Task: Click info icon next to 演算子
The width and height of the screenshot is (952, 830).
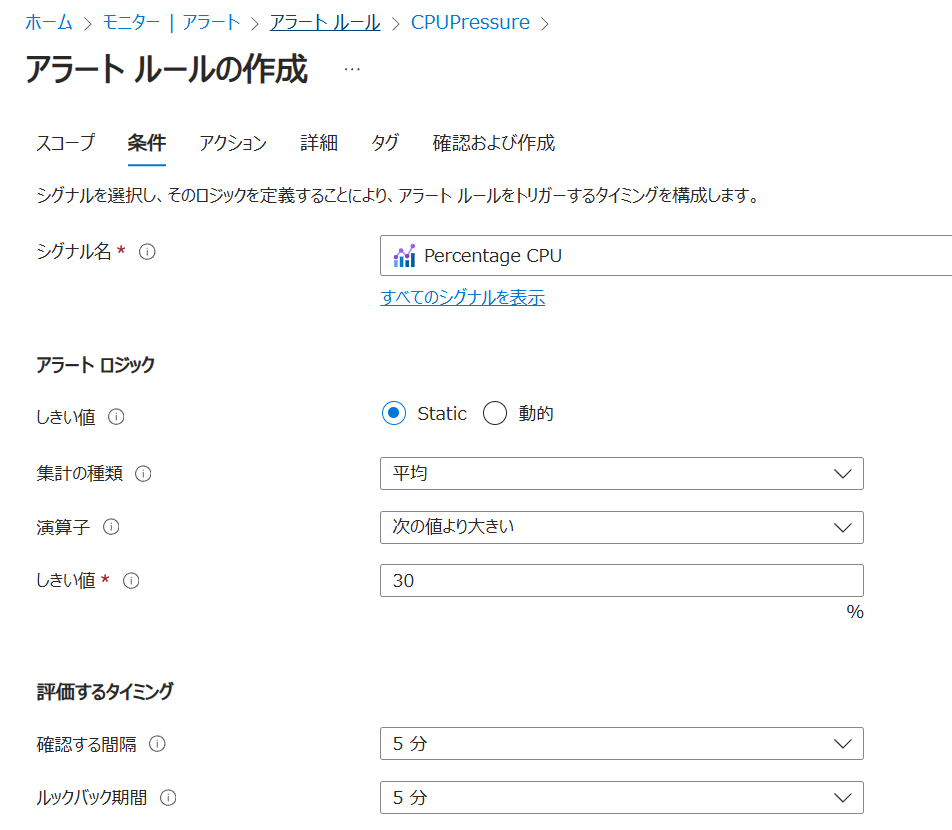Action: [111, 527]
